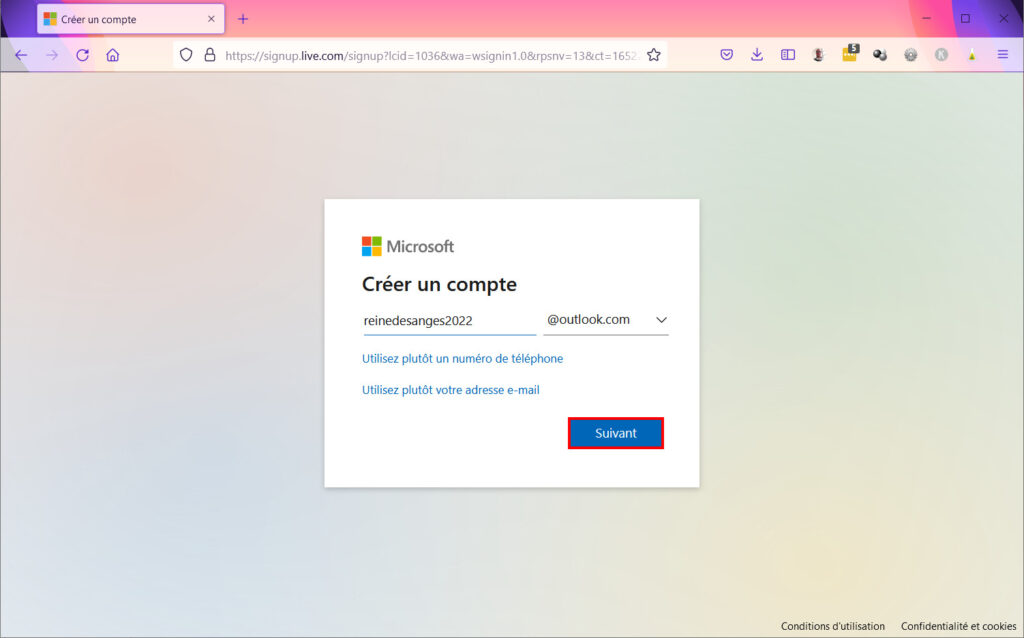1024x638 pixels.
Task: Open Conditions d'utilisation link
Action: click(833, 626)
